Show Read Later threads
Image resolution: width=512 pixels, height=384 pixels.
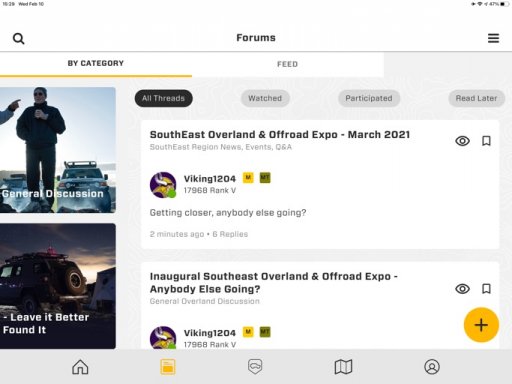pyautogui.click(x=476, y=98)
